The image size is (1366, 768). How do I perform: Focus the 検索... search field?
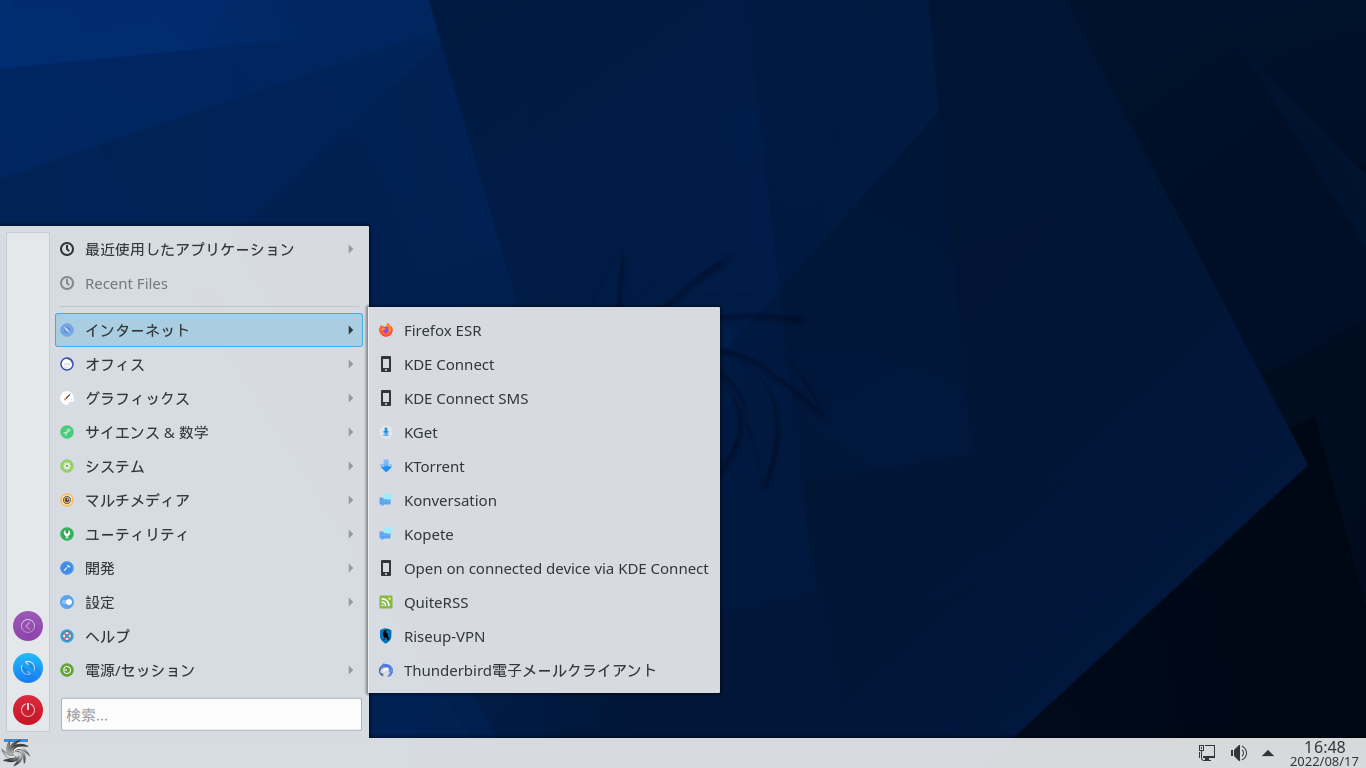(x=211, y=715)
